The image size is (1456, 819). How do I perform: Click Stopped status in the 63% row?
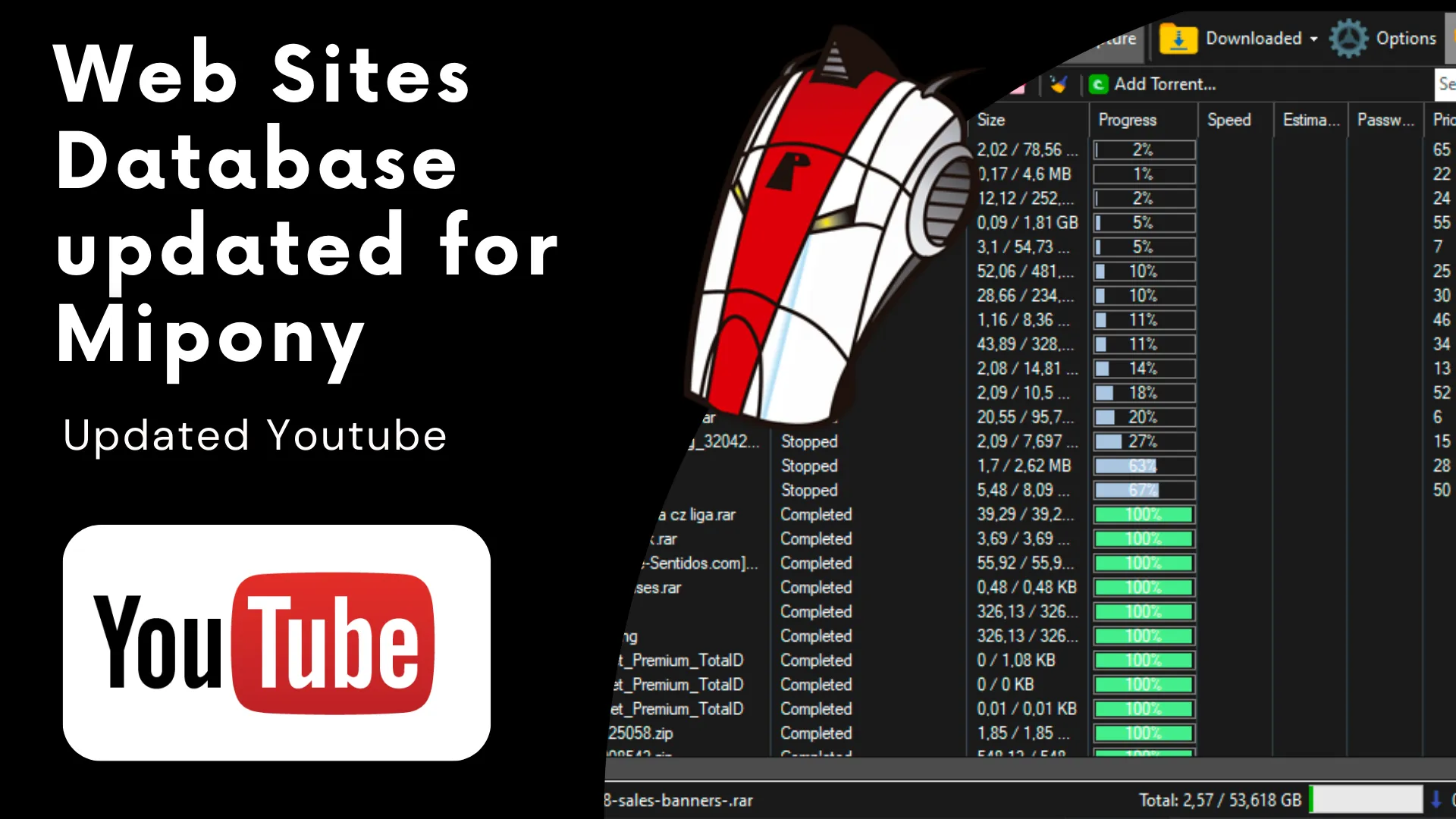coord(809,466)
